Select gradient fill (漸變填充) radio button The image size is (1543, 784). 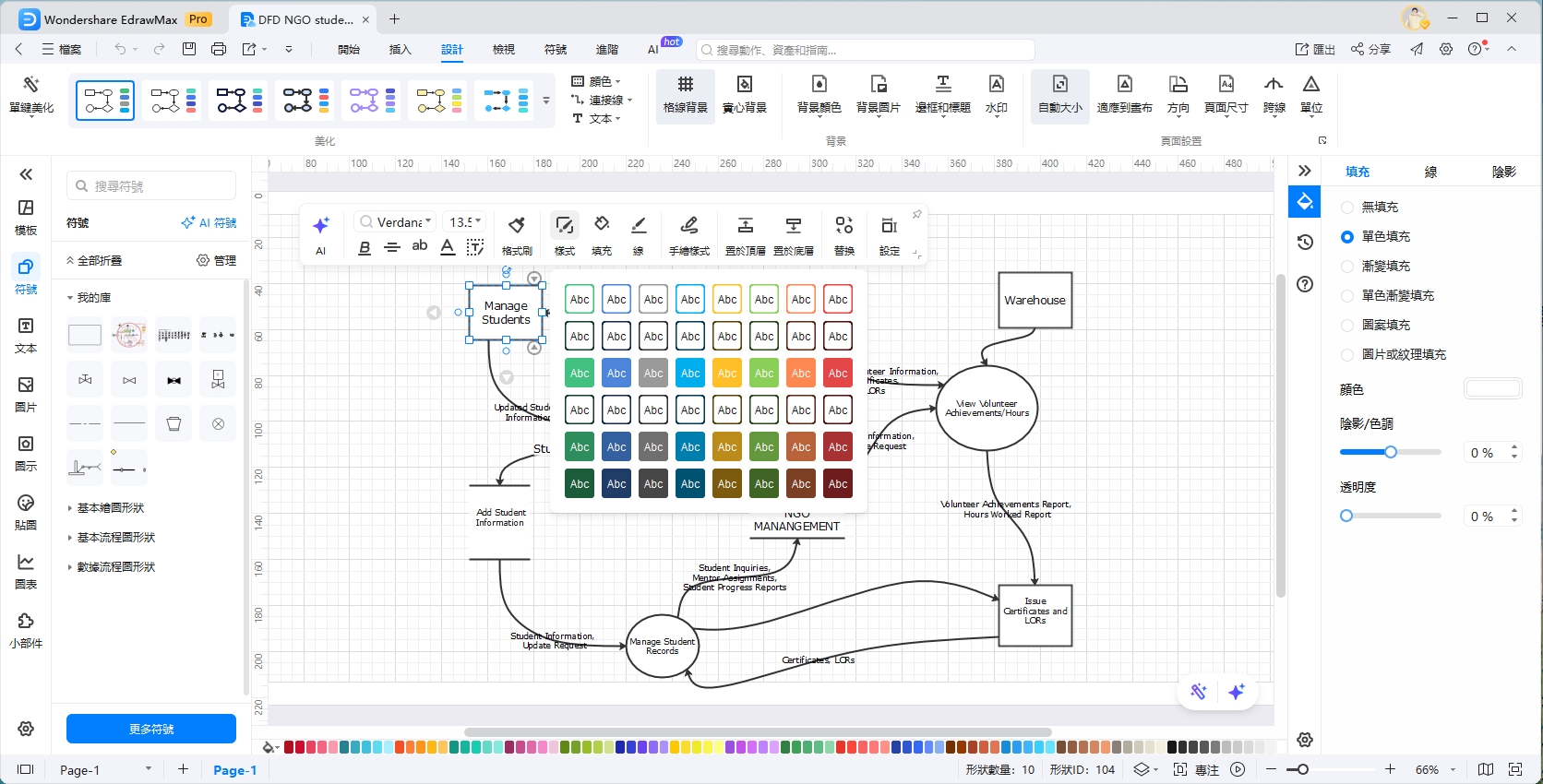point(1347,267)
